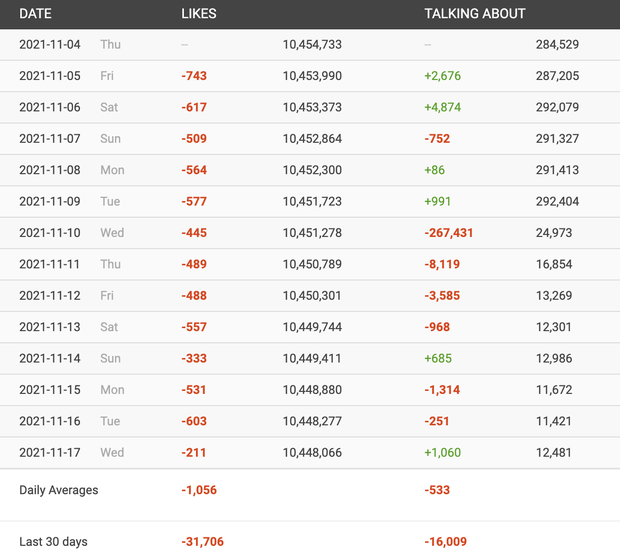The width and height of the screenshot is (620, 559).
Task: Click the -557 likes change value
Action: point(194,327)
